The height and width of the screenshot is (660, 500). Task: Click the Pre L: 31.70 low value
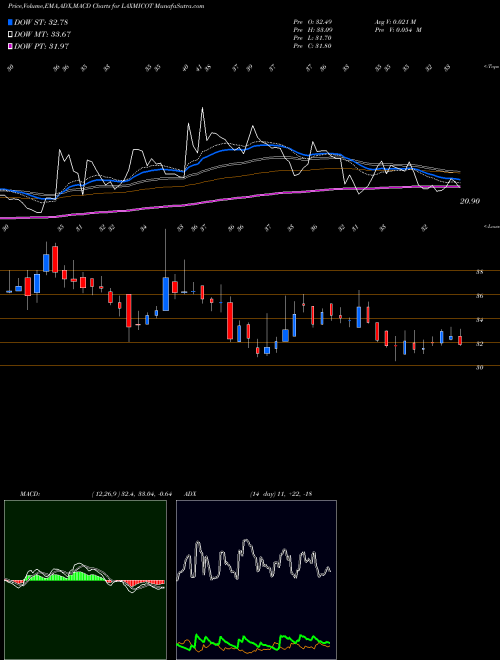(313, 38)
